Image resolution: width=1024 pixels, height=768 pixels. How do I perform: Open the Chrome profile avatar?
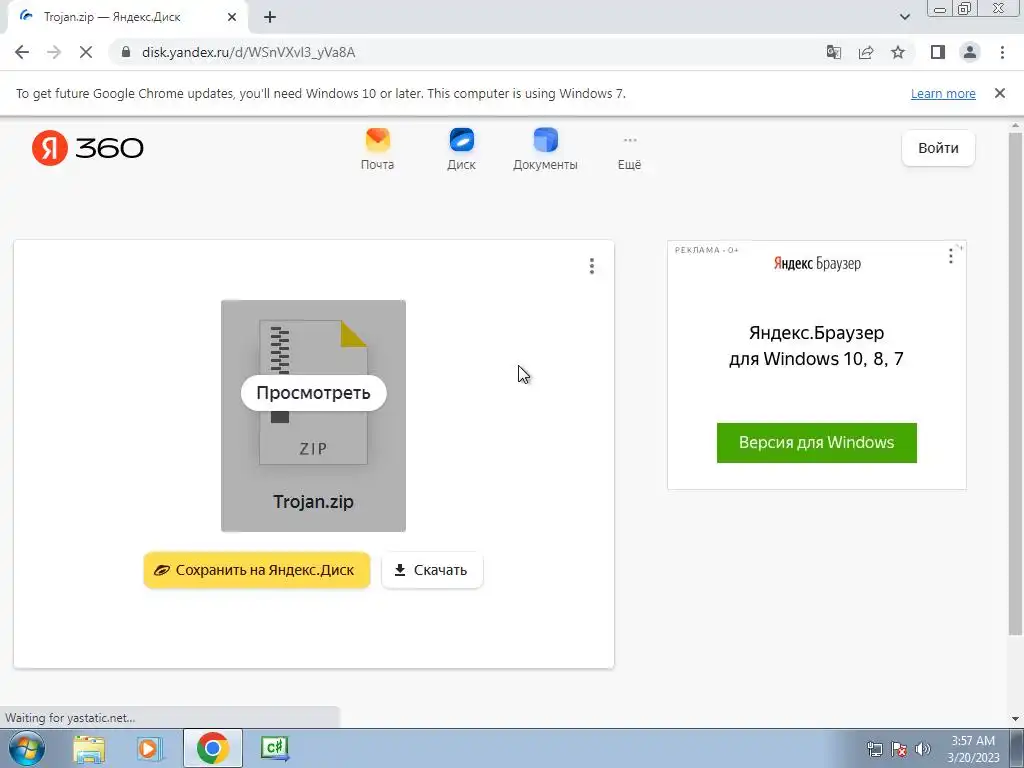[970, 52]
